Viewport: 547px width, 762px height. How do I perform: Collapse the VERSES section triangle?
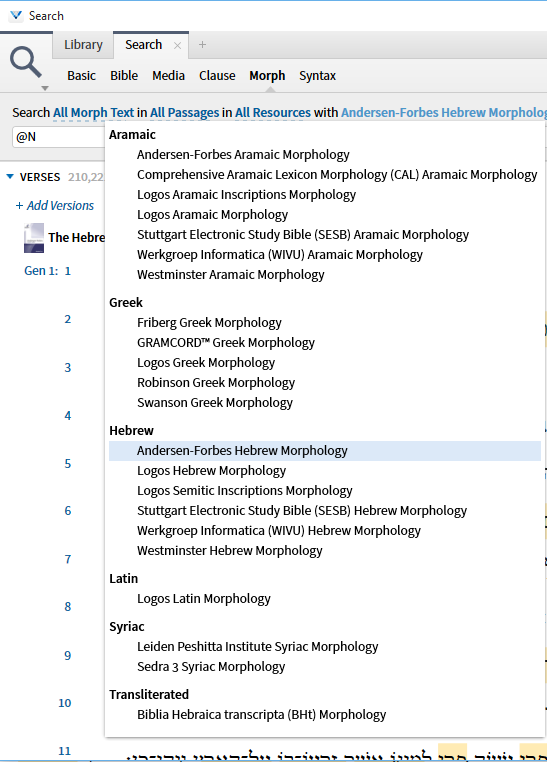(10, 176)
